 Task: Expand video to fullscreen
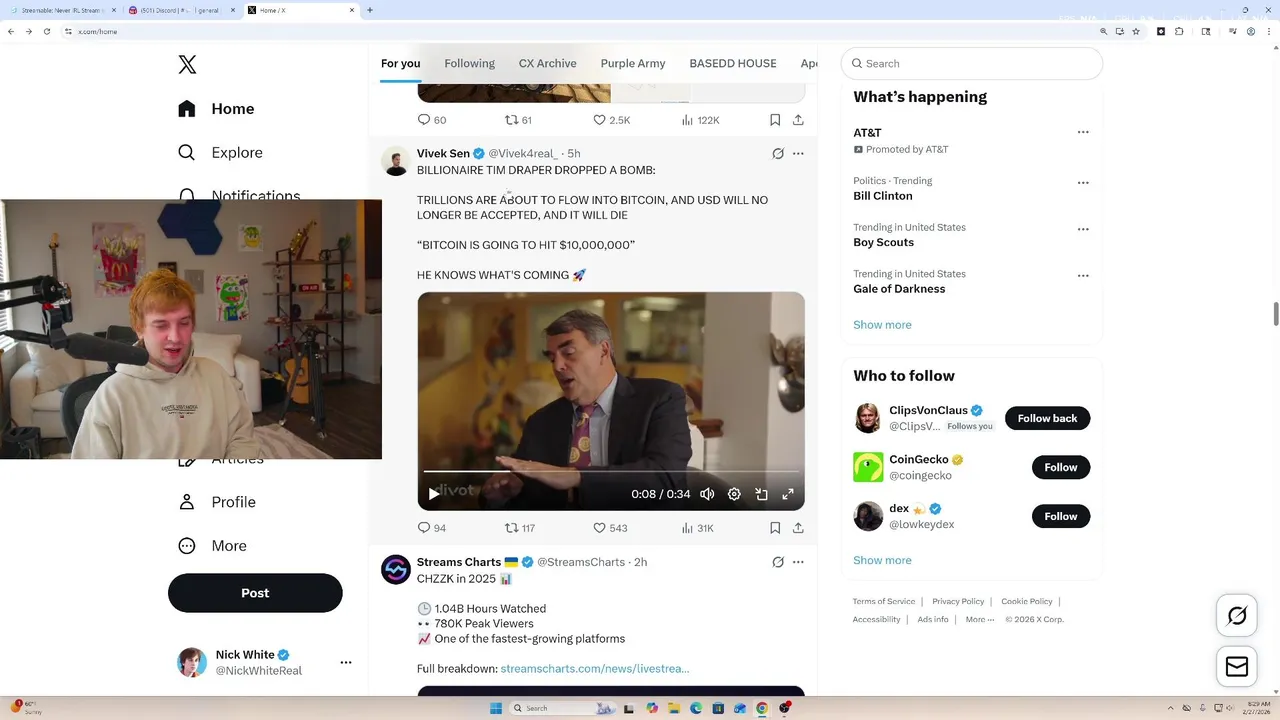(x=788, y=494)
